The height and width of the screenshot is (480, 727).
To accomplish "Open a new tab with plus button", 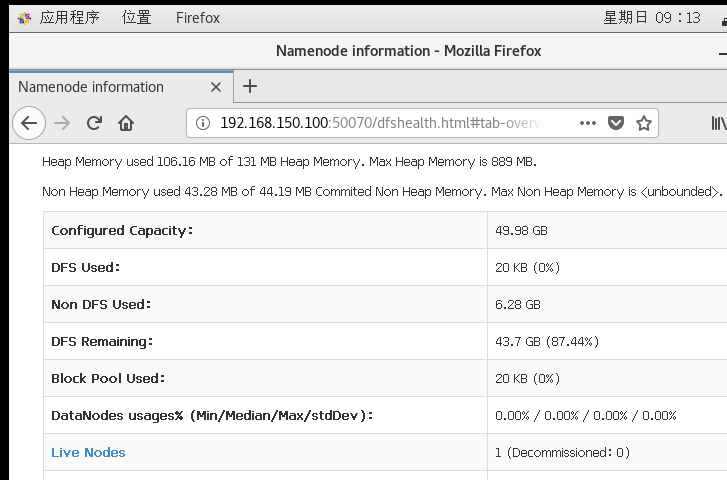I will pos(250,86).
